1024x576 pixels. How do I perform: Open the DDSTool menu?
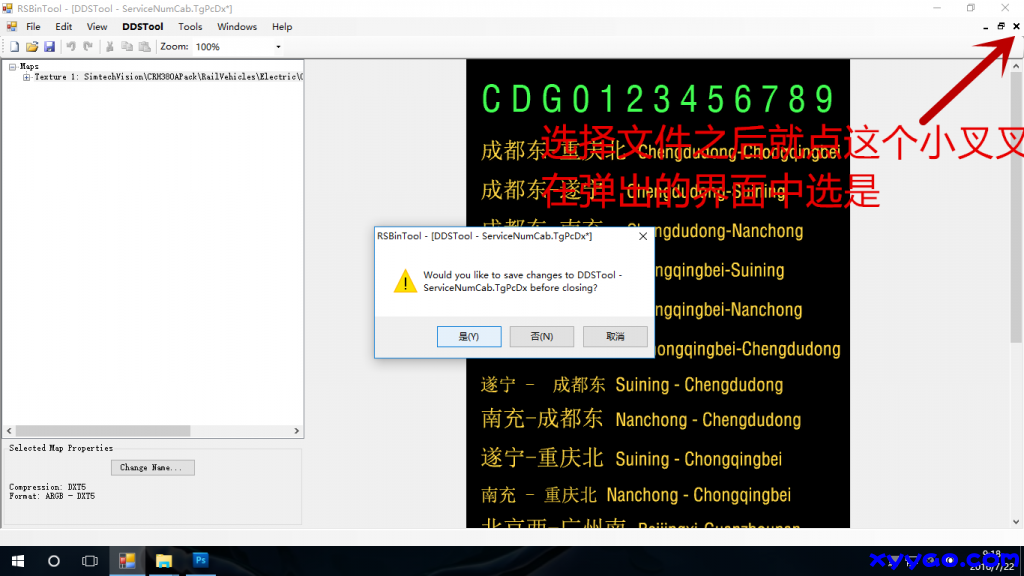(x=142, y=27)
